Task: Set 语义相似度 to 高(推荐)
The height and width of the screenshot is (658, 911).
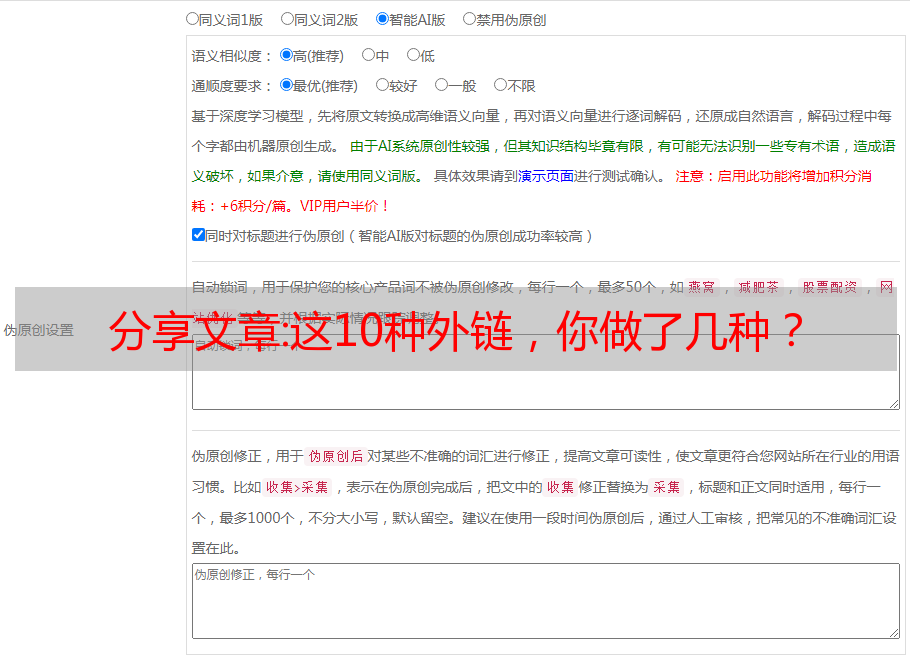Action: [286, 55]
